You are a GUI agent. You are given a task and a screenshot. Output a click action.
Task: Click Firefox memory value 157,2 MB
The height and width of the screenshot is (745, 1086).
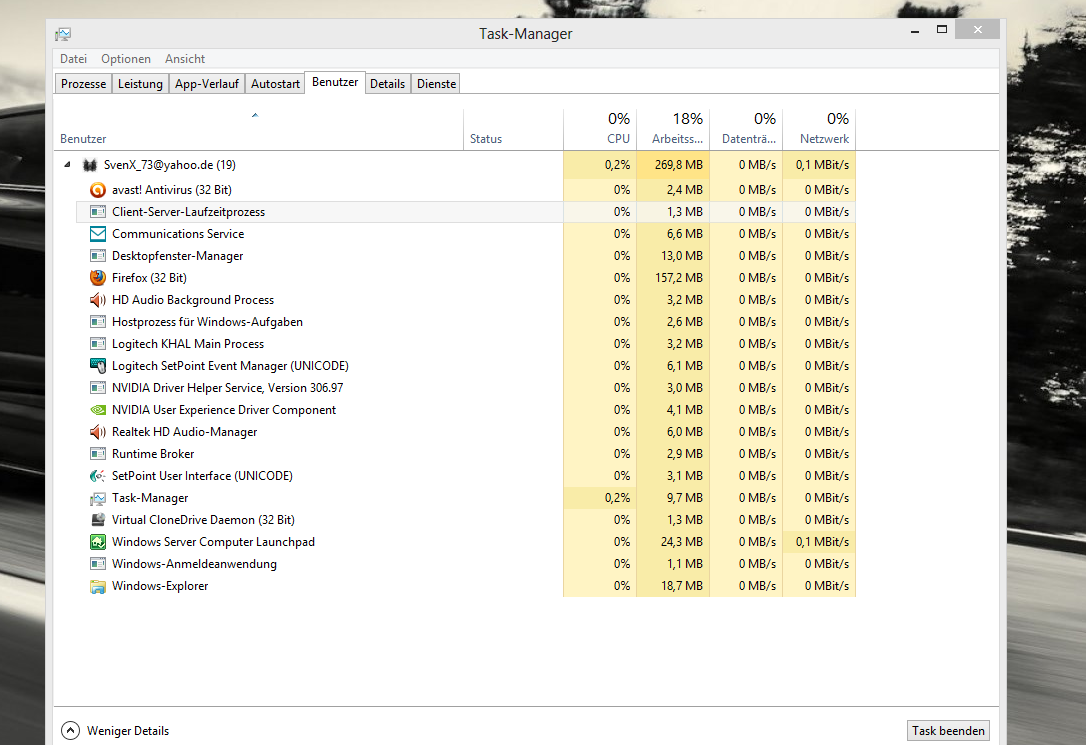coord(679,278)
